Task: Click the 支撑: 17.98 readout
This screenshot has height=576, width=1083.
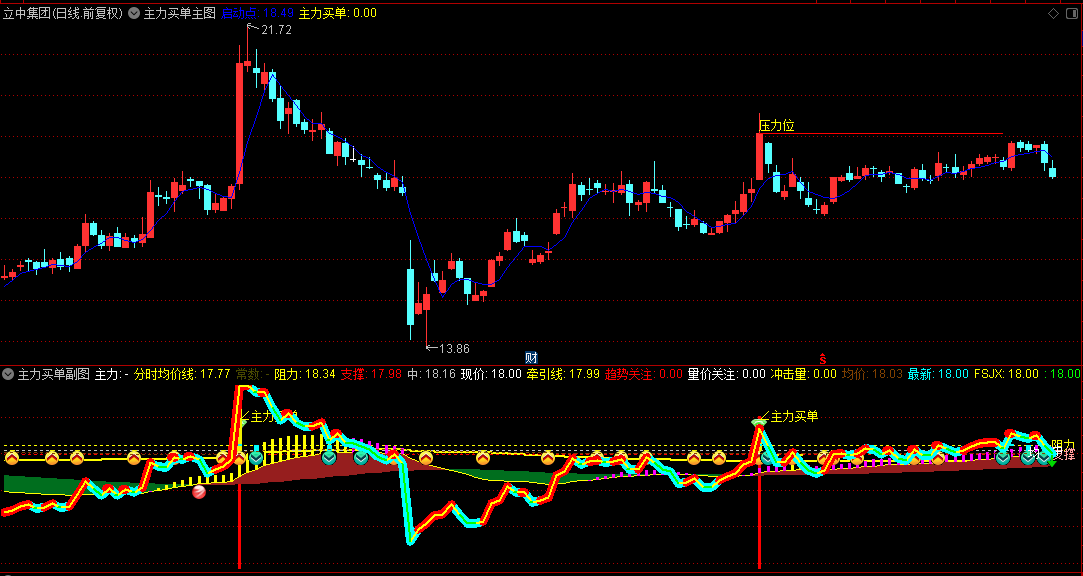Action: coord(372,374)
